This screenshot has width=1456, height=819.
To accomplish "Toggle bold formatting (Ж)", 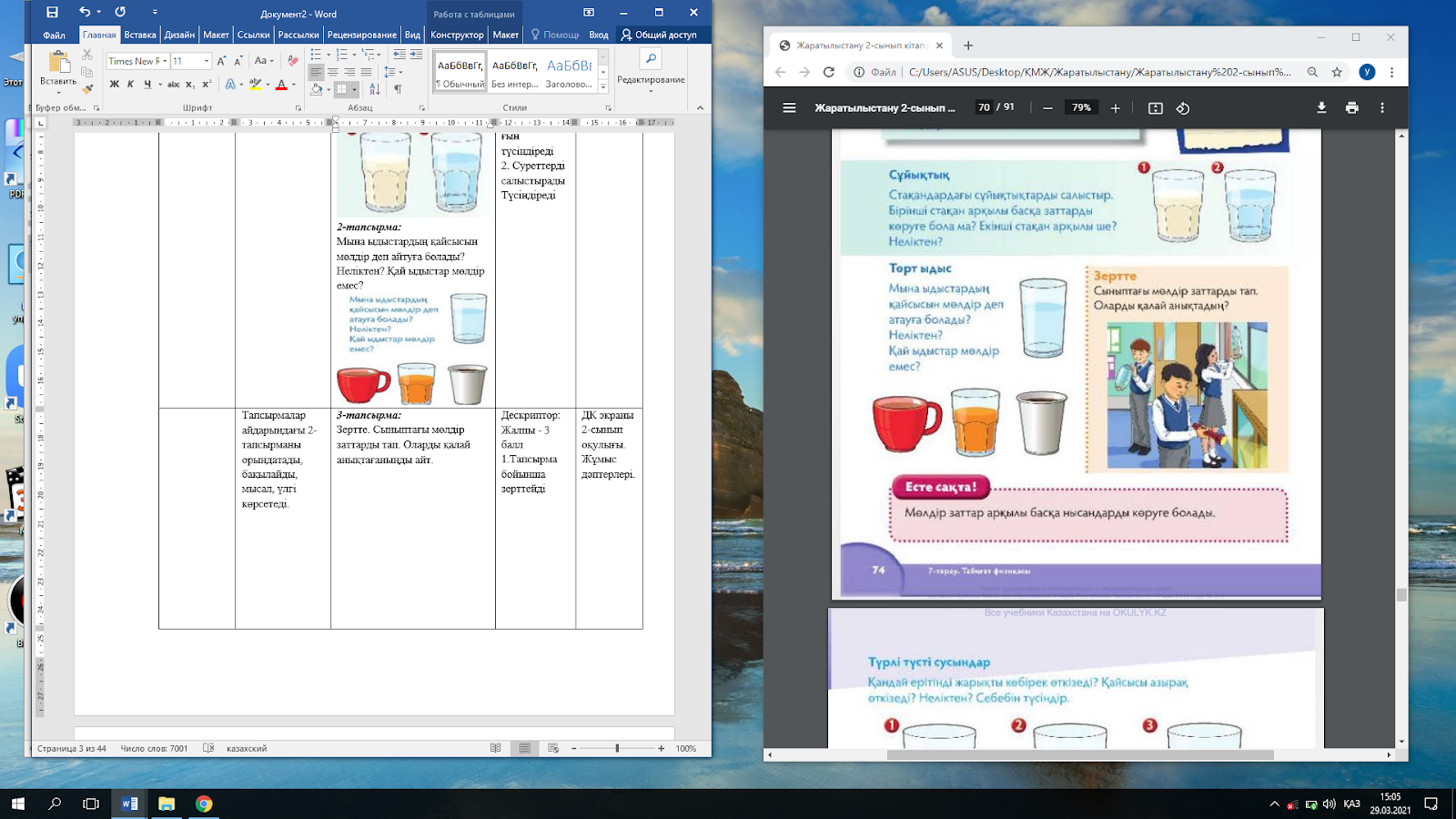I will 114,85.
